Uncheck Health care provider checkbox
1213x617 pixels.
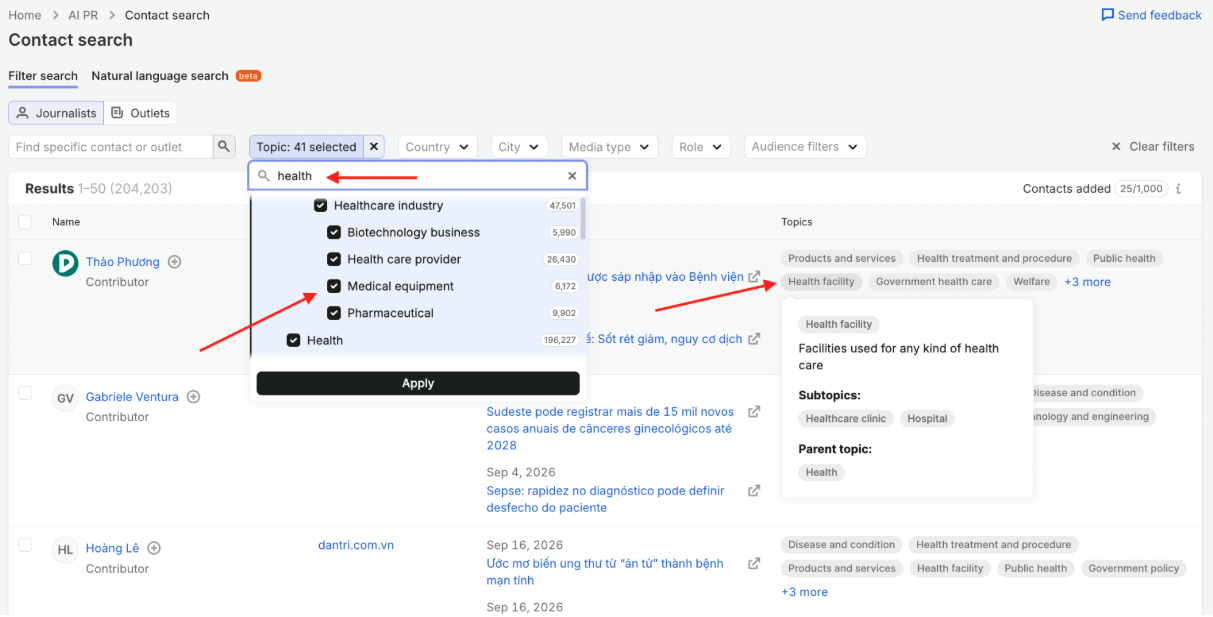coord(334,260)
